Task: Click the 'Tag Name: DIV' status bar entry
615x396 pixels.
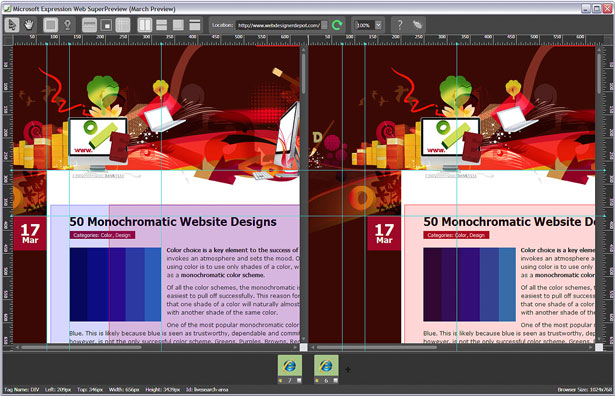Action: click(x=22, y=390)
